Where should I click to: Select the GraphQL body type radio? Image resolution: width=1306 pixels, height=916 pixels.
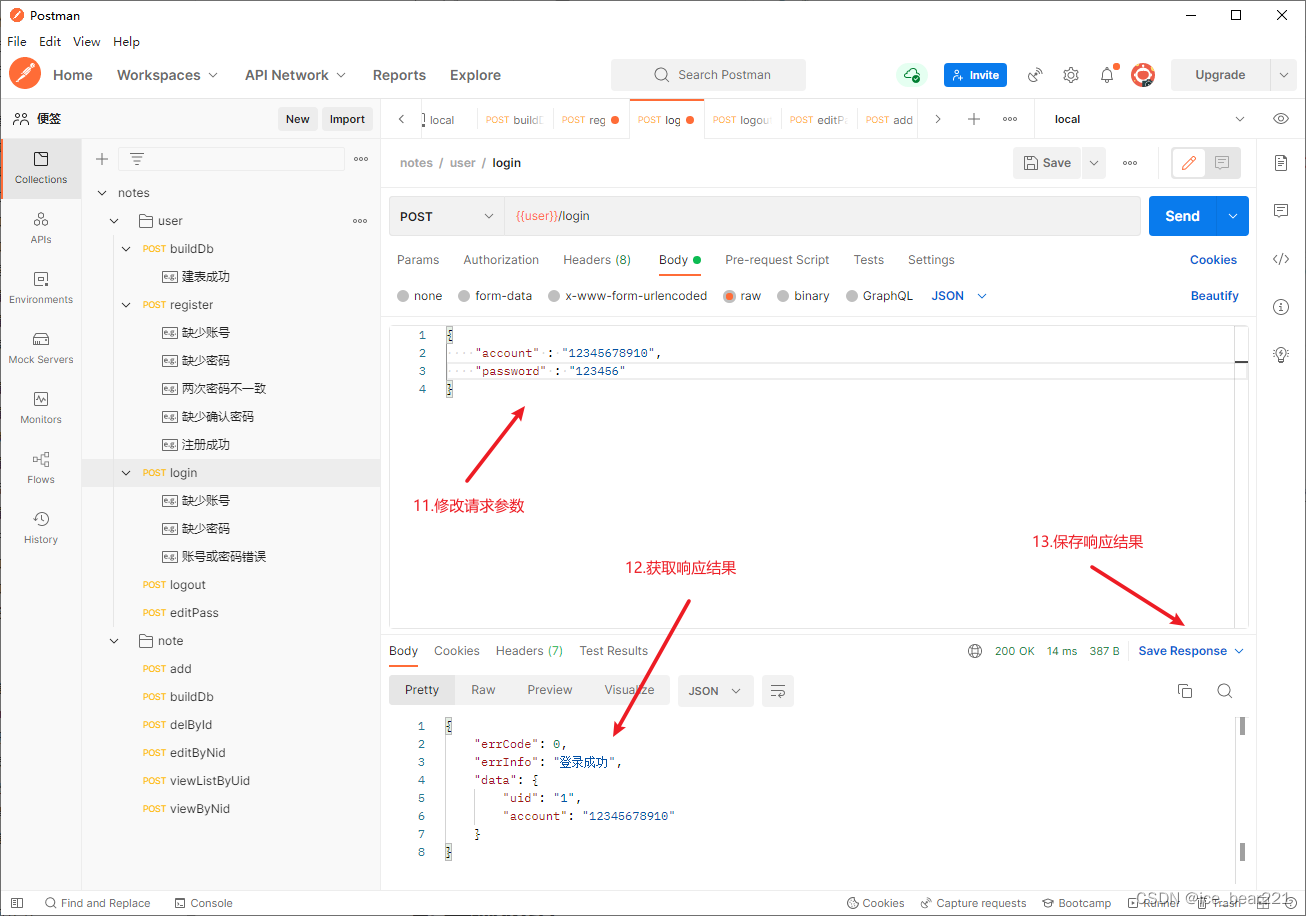click(x=852, y=296)
